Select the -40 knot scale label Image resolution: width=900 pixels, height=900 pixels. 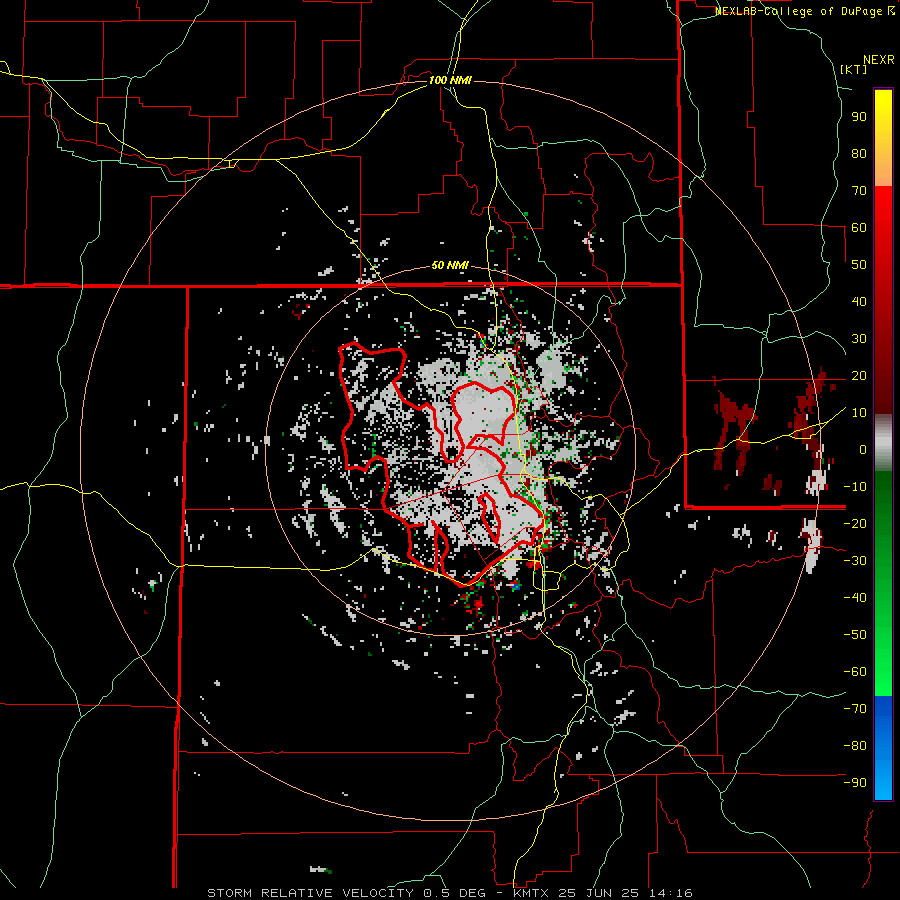855,598
